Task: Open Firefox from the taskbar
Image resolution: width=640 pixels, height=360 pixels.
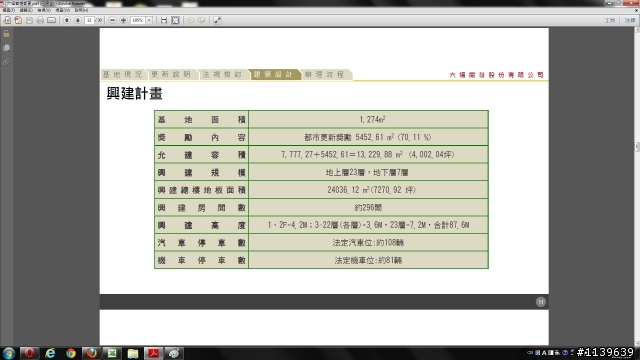Action: pyautogui.click(x=91, y=353)
